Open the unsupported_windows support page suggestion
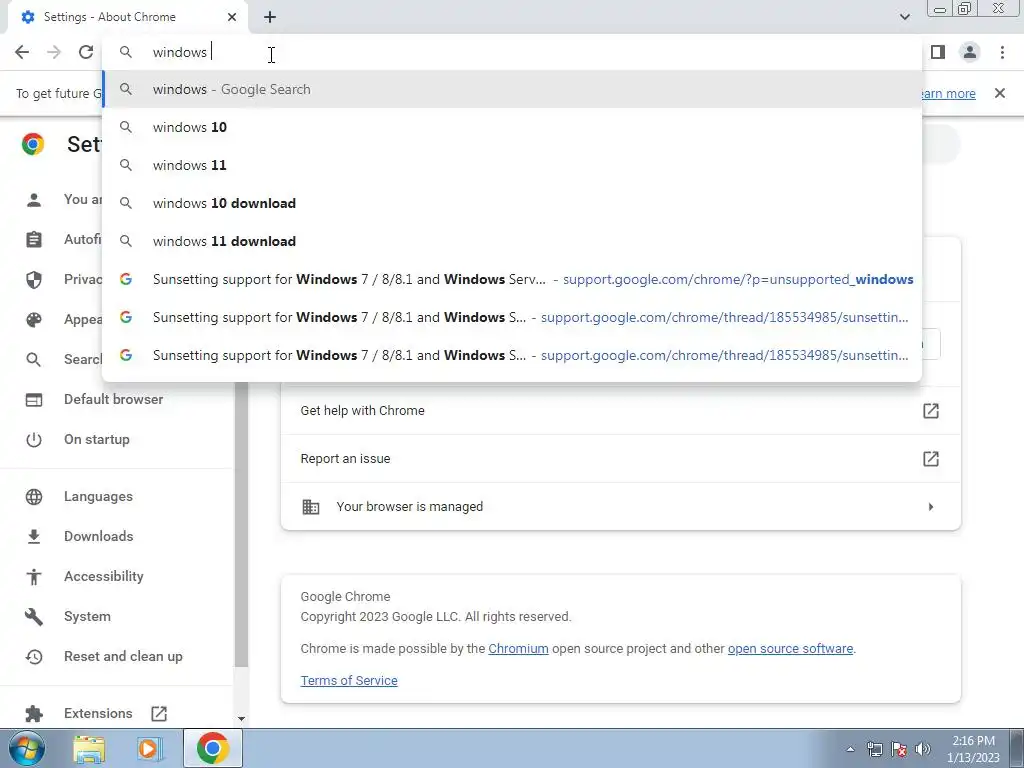Image resolution: width=1024 pixels, height=768 pixels. (512, 280)
